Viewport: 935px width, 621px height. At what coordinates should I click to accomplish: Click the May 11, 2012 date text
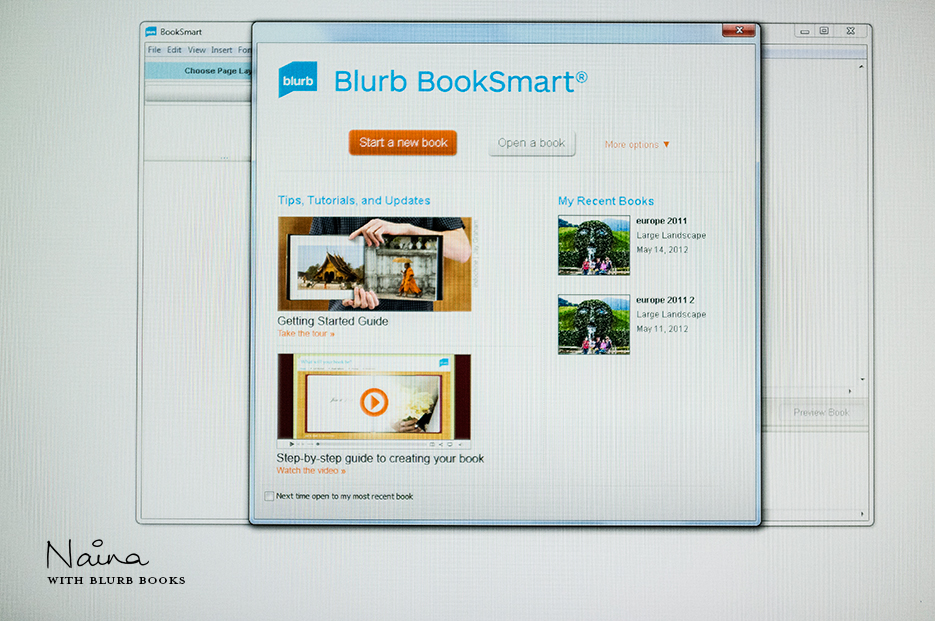pos(662,329)
